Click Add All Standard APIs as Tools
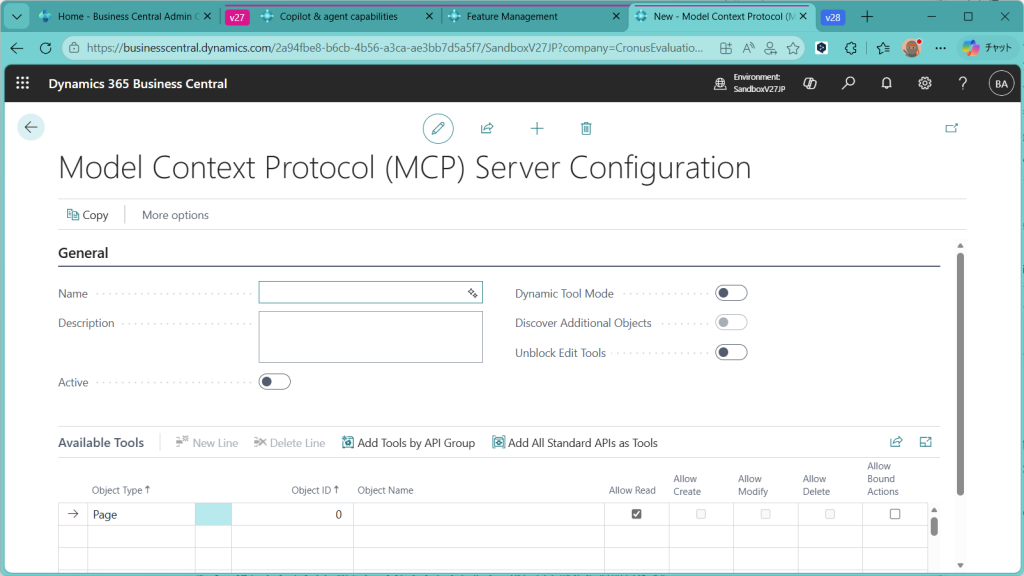This screenshot has height=576, width=1024. pos(574,443)
